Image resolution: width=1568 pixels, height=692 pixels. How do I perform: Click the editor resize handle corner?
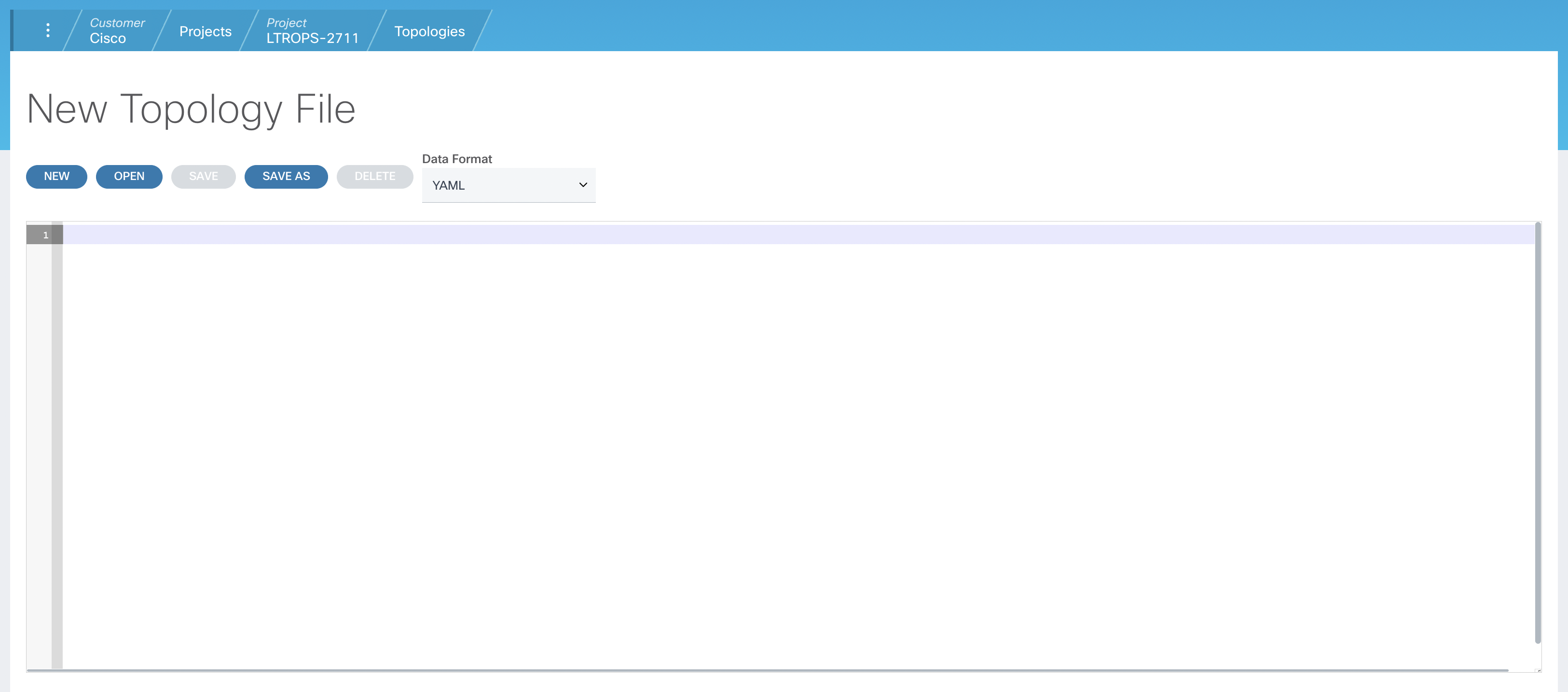(x=1539, y=670)
